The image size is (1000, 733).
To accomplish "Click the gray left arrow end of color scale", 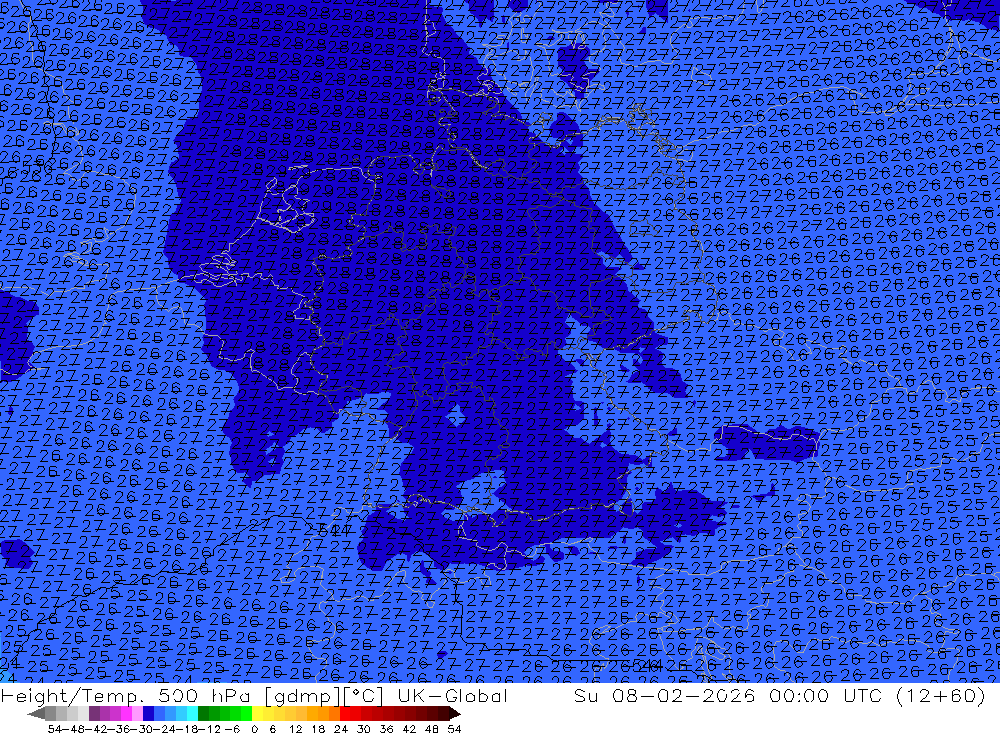I will 36,714.
